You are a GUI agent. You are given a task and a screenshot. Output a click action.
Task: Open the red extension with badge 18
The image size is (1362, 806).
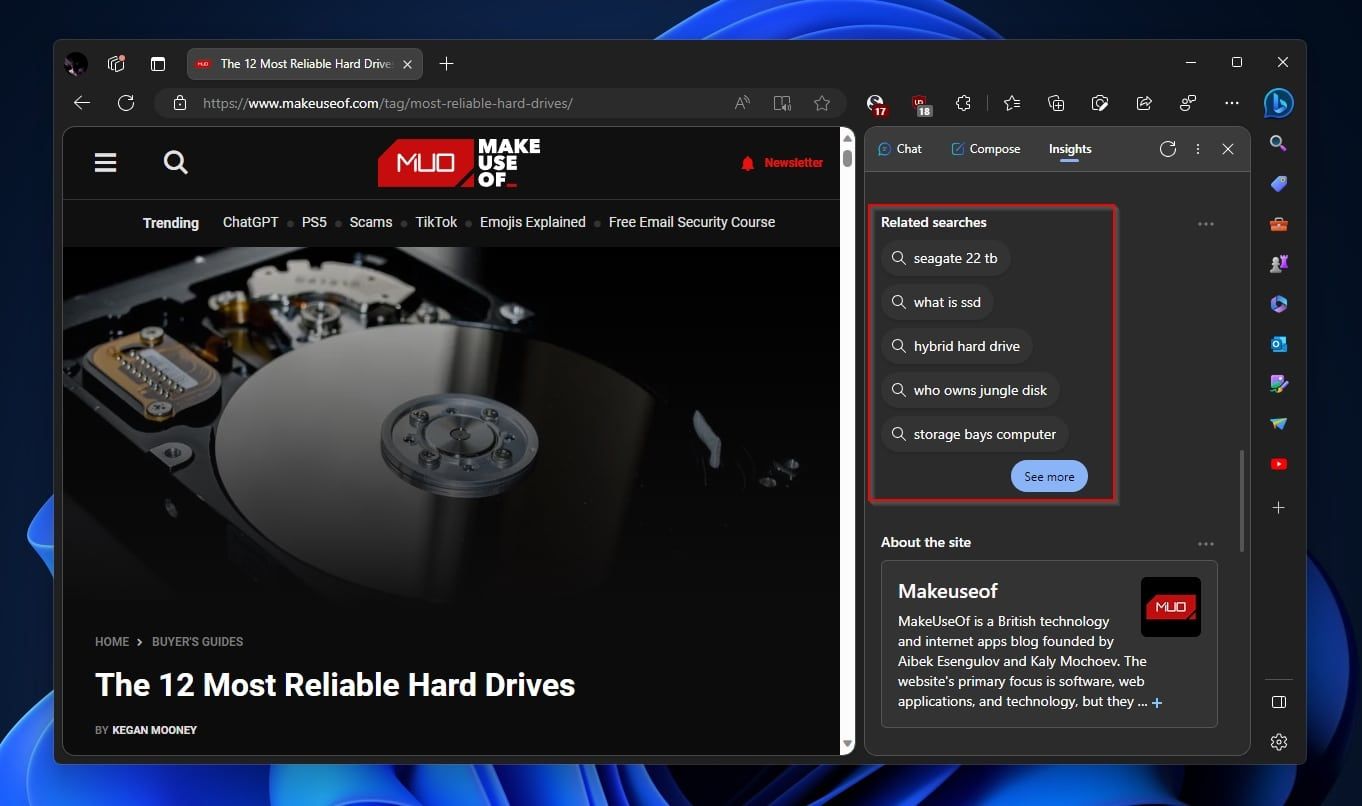tap(921, 104)
